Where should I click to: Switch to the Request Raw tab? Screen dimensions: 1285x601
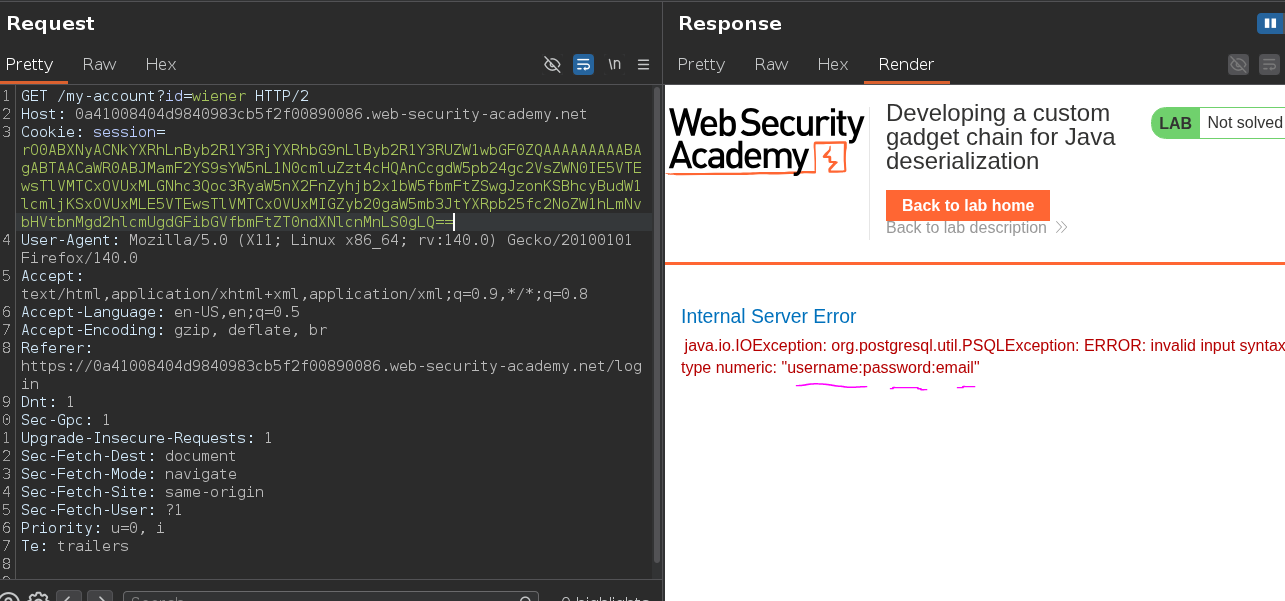[99, 64]
